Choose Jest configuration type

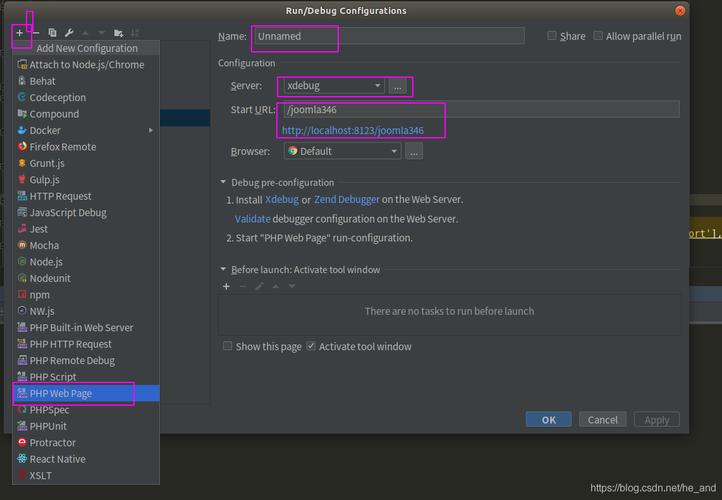(x=86, y=229)
